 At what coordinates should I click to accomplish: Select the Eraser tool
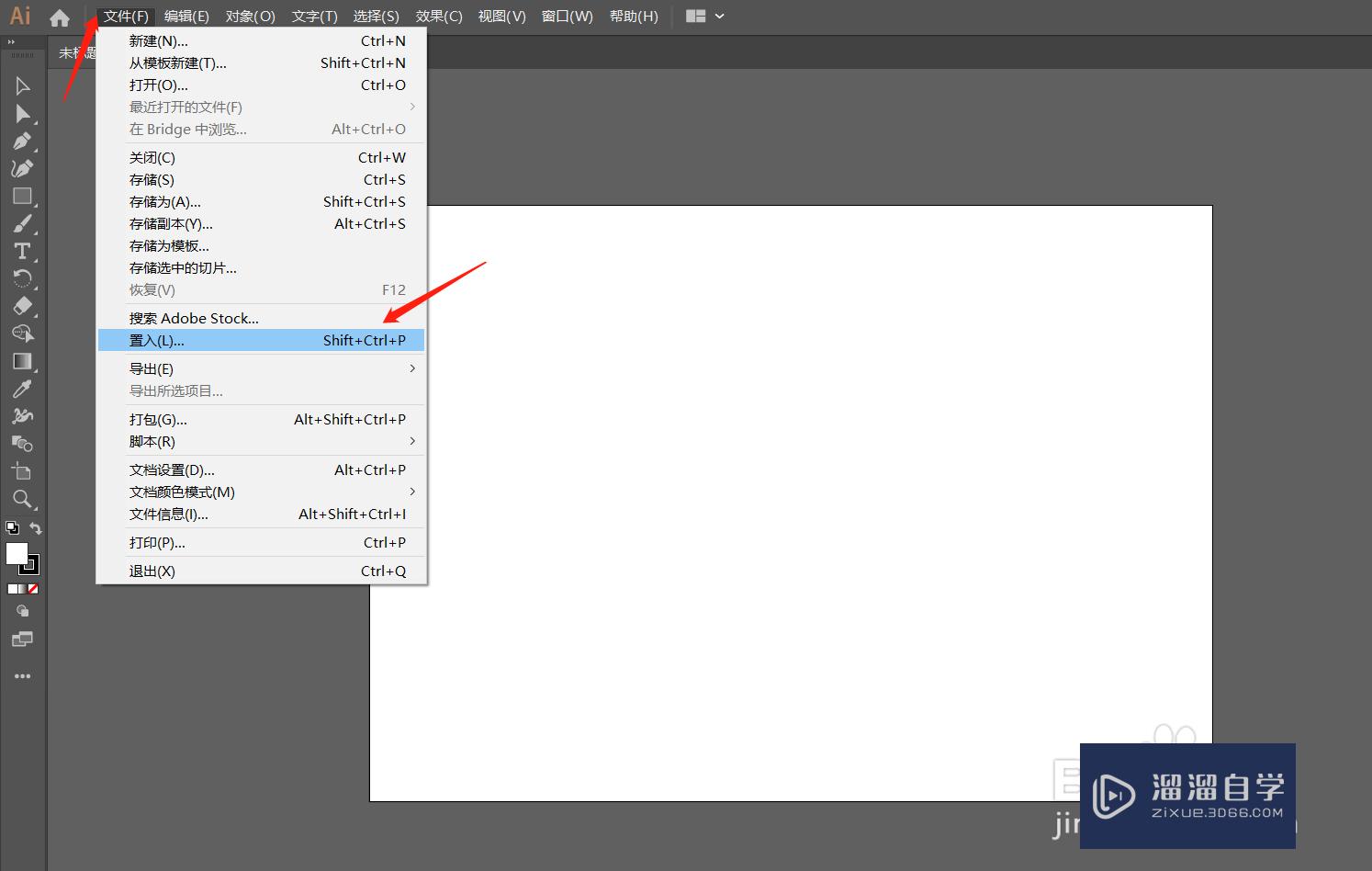[23, 307]
